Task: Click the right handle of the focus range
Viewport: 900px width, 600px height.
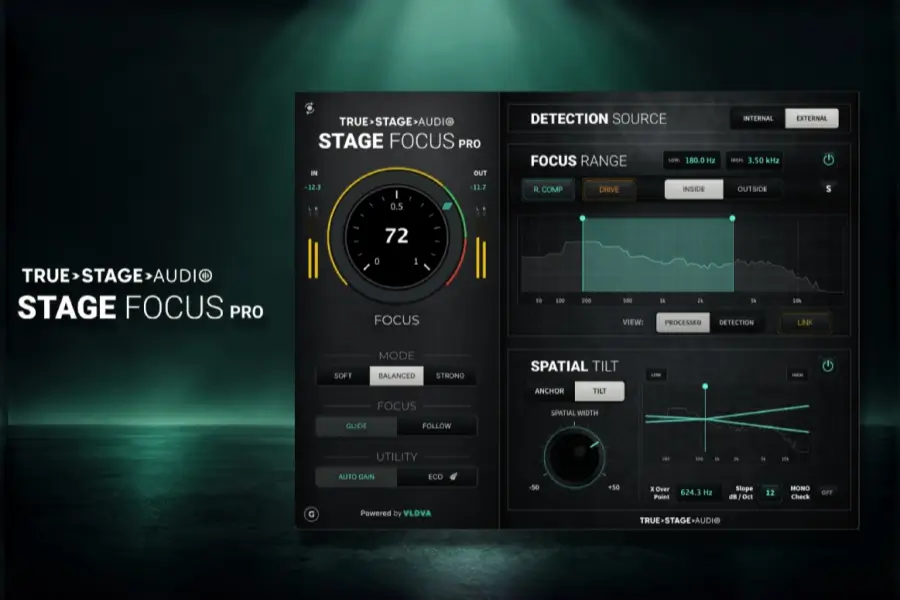Action: (x=732, y=218)
